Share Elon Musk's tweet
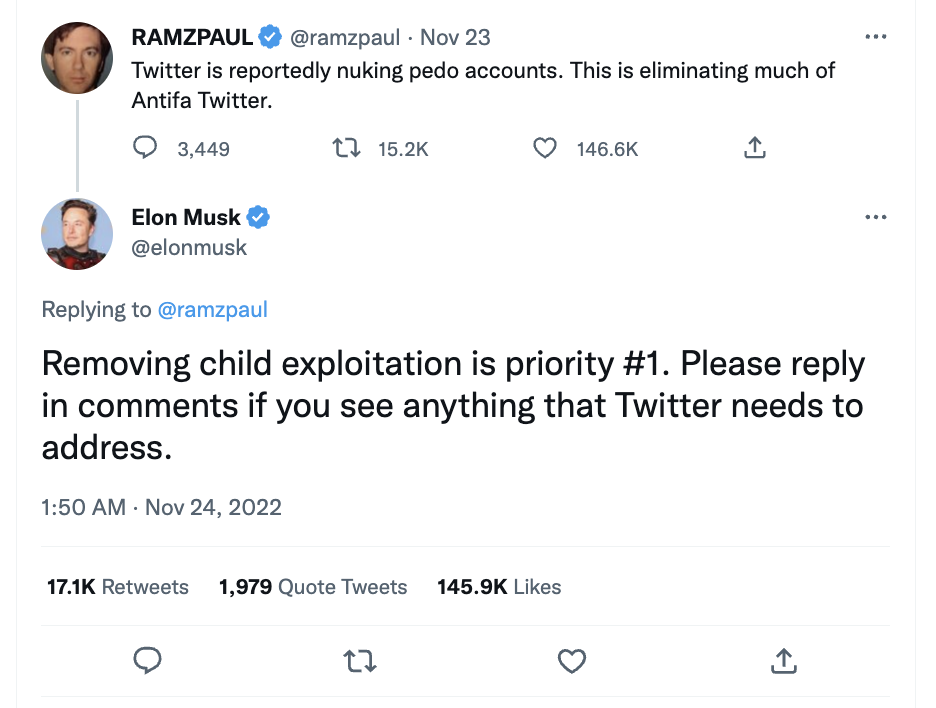Viewport: 936px width, 708px height. click(x=785, y=661)
